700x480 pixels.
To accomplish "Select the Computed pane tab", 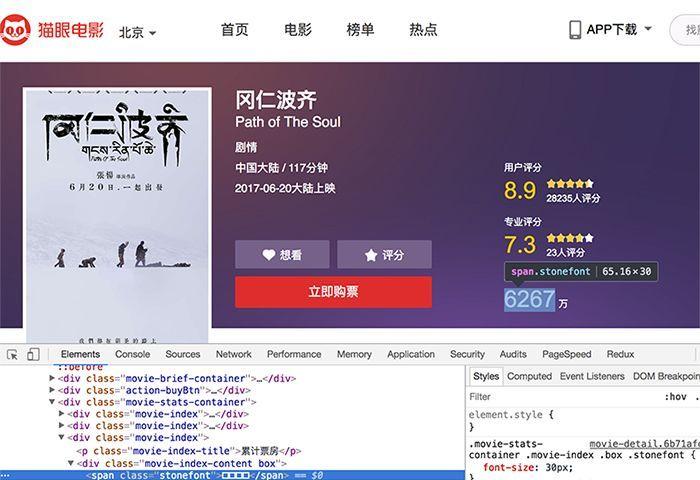I will tap(529, 376).
